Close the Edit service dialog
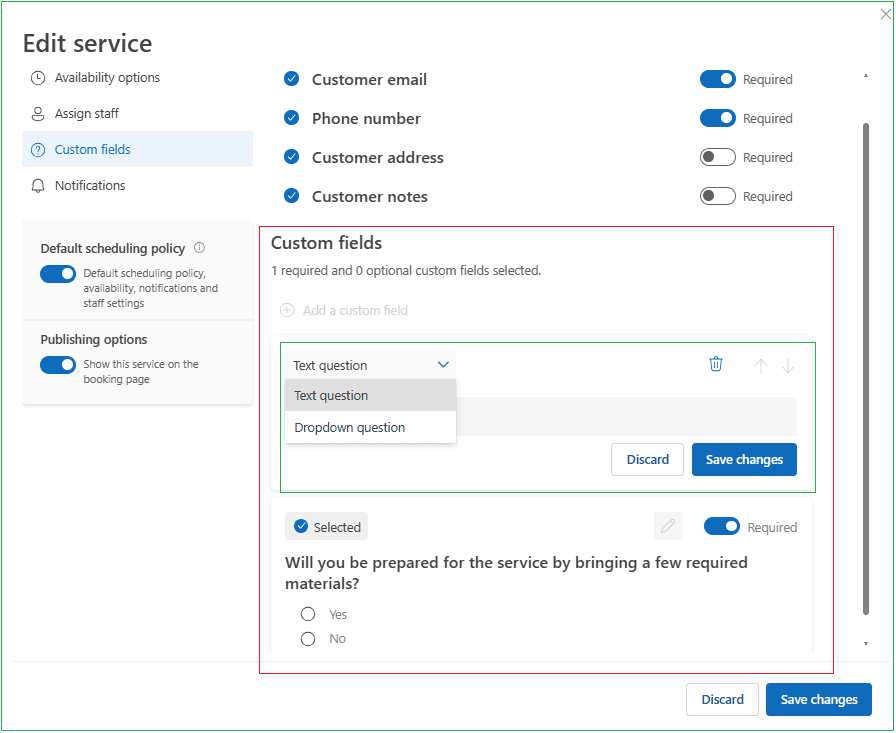896x733 pixels. (x=886, y=14)
